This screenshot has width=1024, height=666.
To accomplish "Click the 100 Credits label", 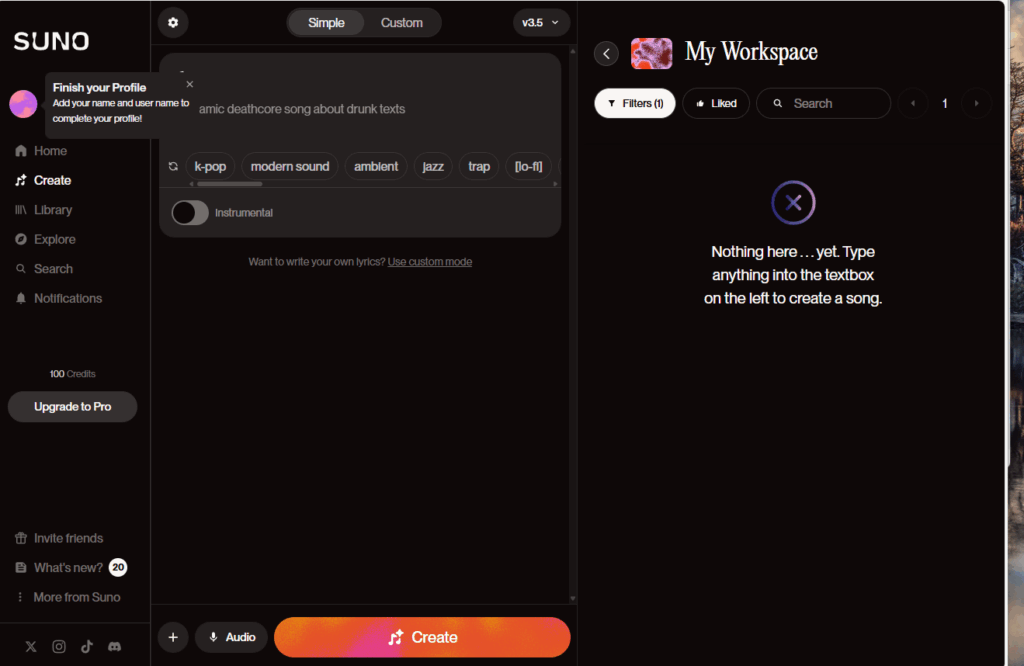I will click(x=72, y=374).
